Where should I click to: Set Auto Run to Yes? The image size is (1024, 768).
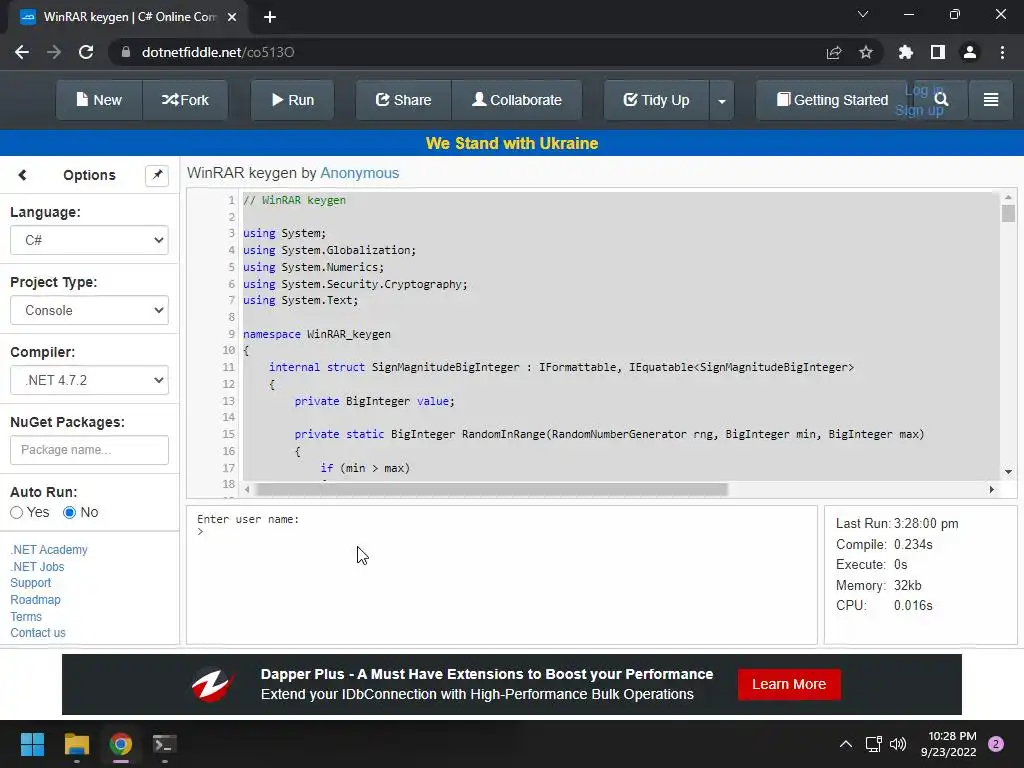tap(17, 513)
